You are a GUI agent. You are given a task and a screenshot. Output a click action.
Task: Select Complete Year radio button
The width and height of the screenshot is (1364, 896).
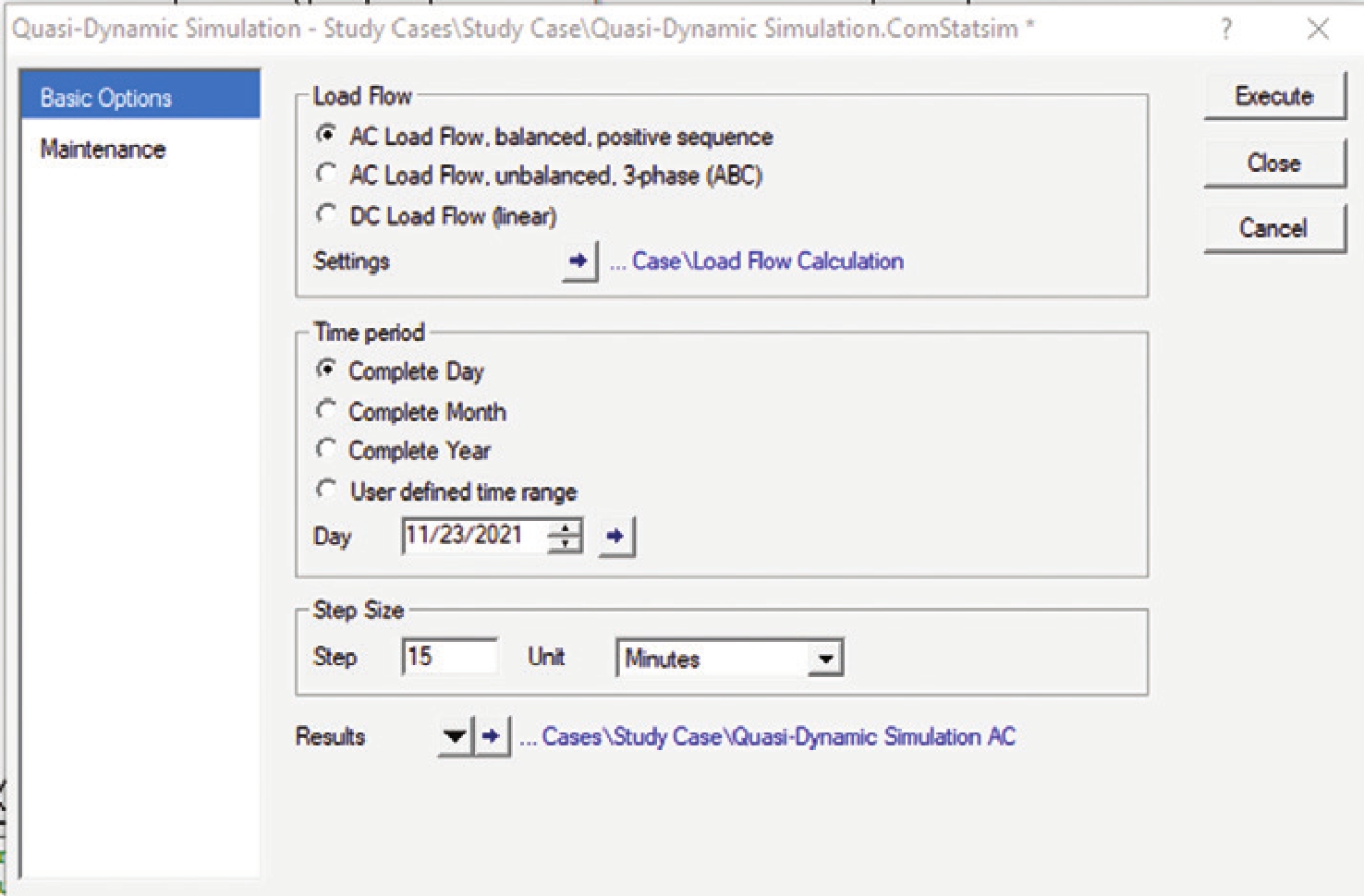tap(326, 450)
